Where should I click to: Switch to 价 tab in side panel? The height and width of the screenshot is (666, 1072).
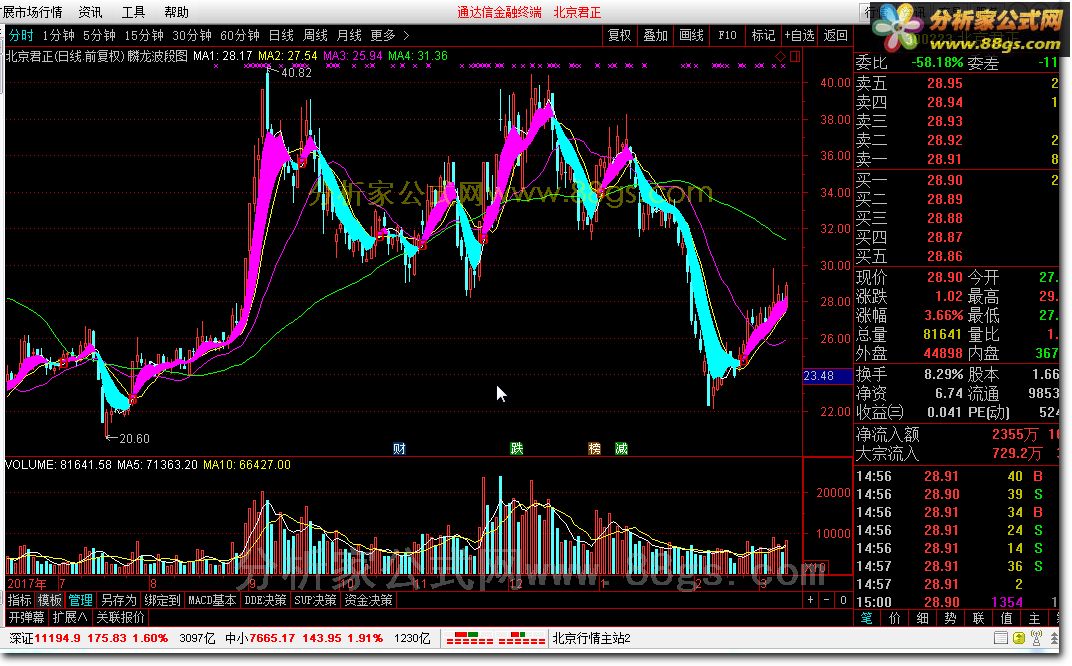click(894, 618)
